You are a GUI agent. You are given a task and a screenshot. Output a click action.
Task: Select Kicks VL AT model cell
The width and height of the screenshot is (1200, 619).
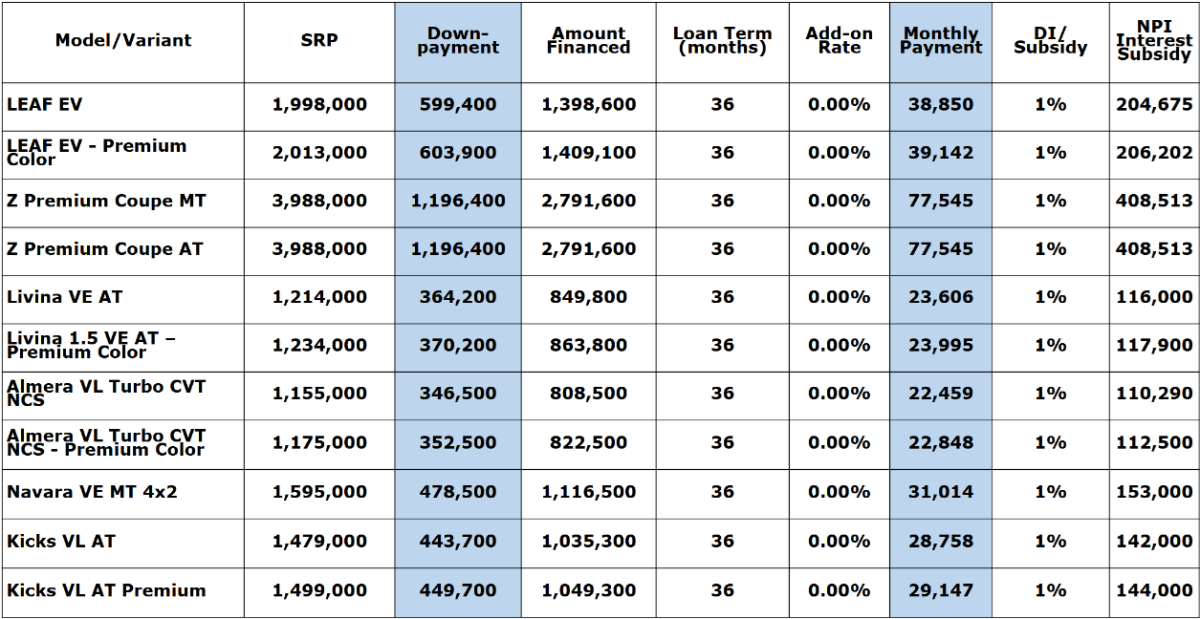click(x=61, y=541)
